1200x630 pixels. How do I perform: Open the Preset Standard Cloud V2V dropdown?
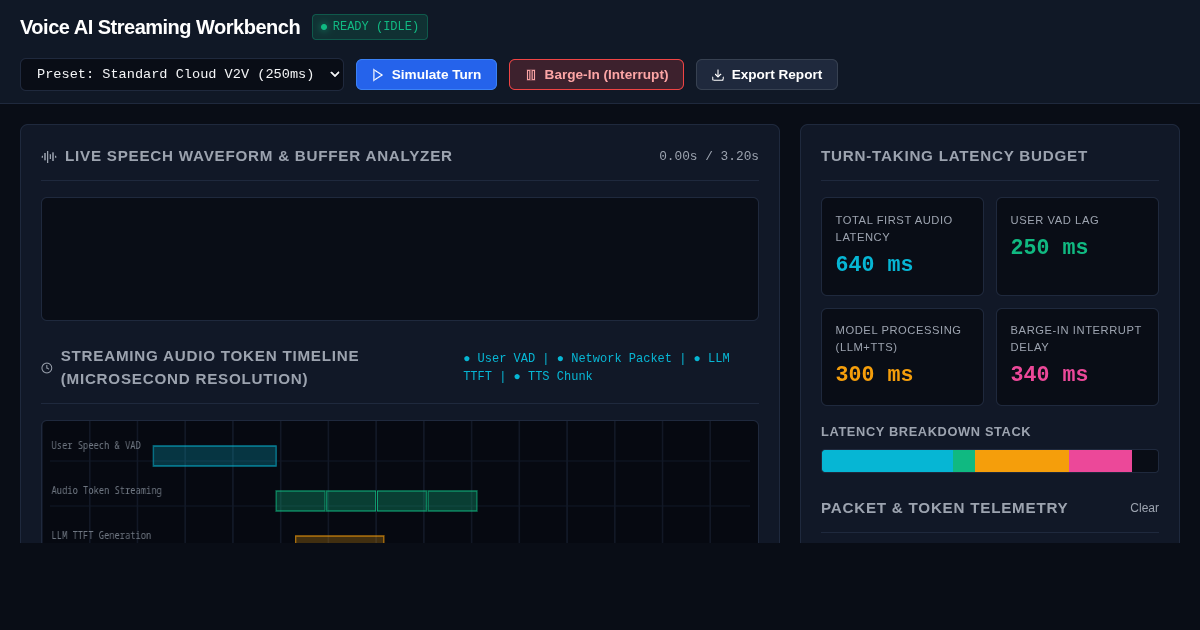(182, 74)
